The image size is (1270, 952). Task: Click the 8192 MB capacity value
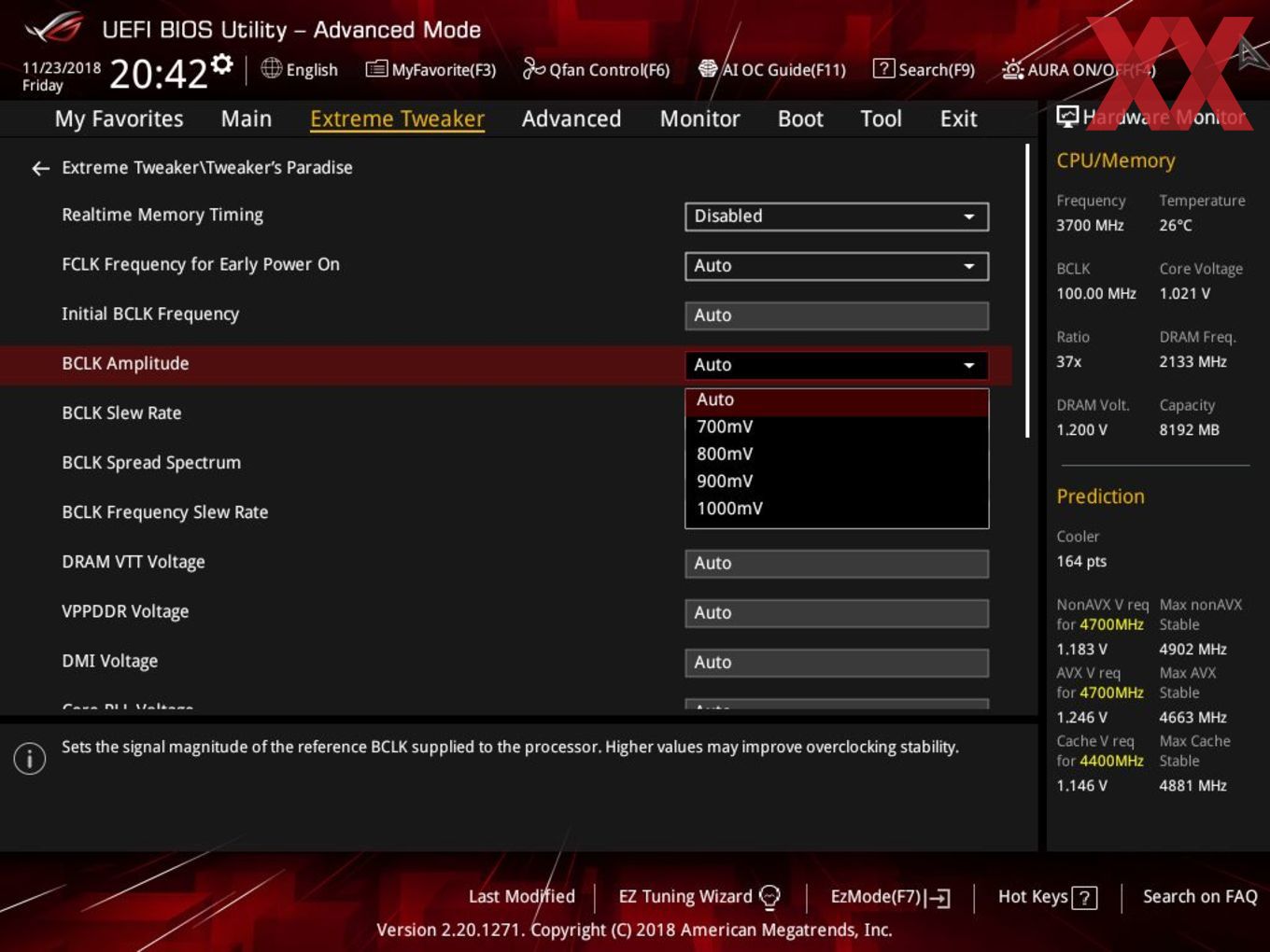coord(1189,430)
